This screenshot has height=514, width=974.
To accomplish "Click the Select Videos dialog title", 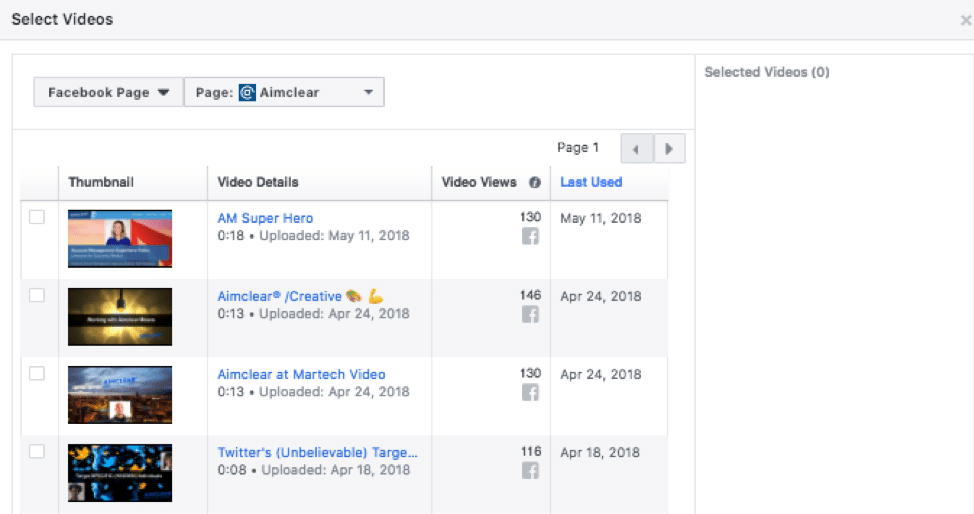I will (62, 19).
